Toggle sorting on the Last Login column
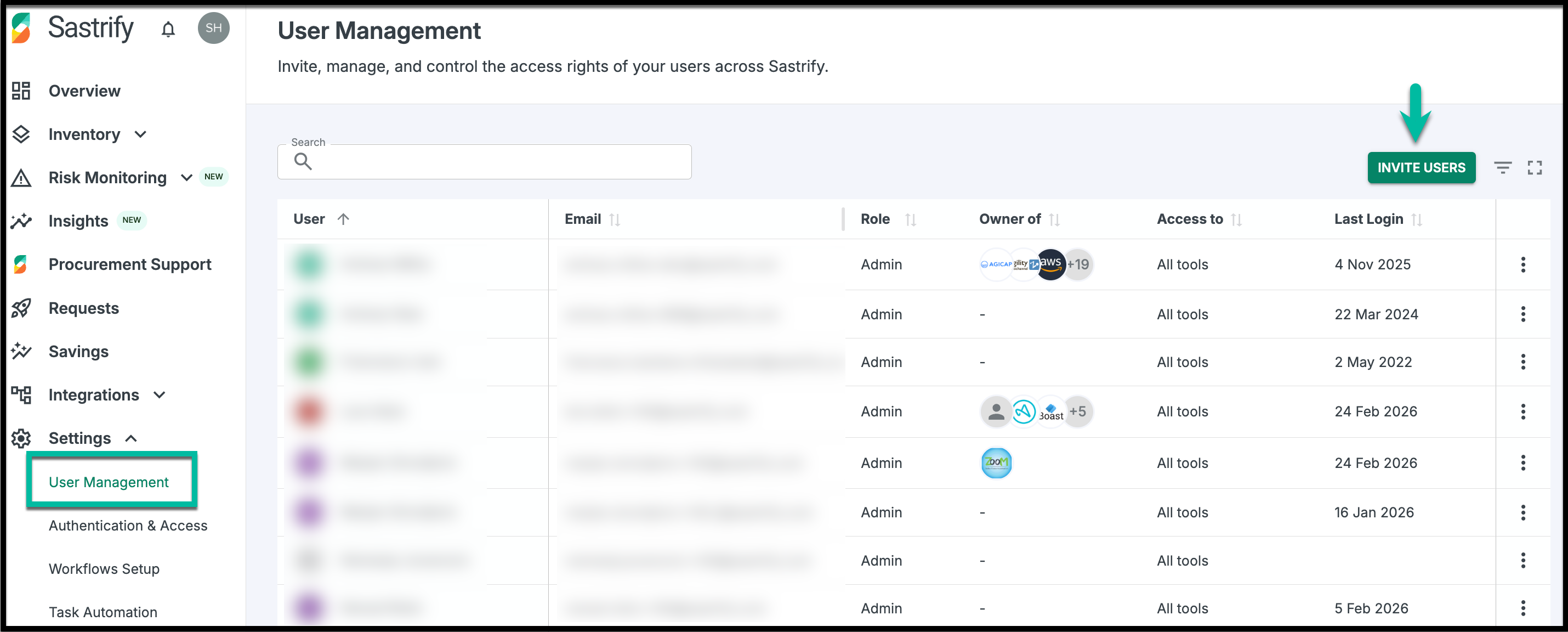1568x632 pixels. click(1417, 219)
